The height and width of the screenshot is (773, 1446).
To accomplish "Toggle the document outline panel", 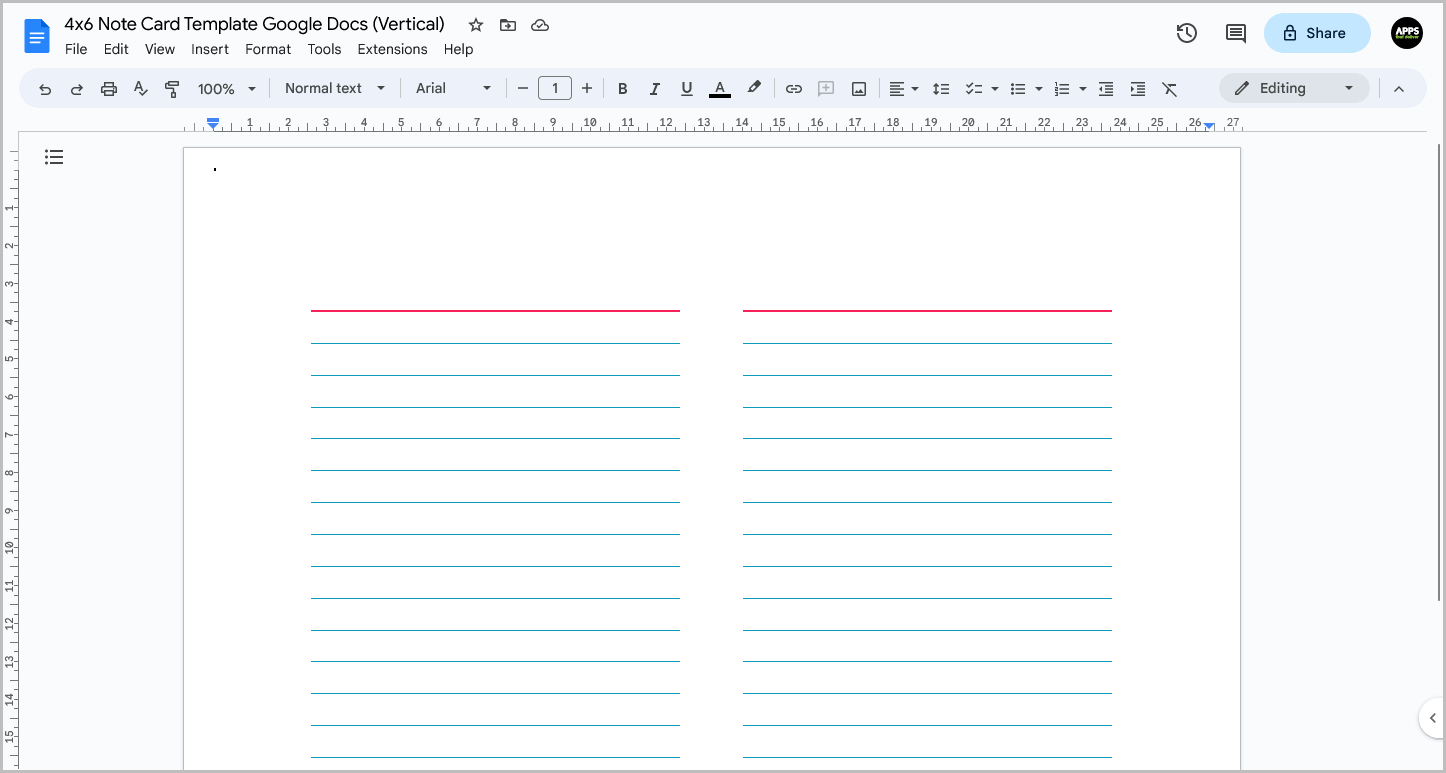I will point(54,157).
